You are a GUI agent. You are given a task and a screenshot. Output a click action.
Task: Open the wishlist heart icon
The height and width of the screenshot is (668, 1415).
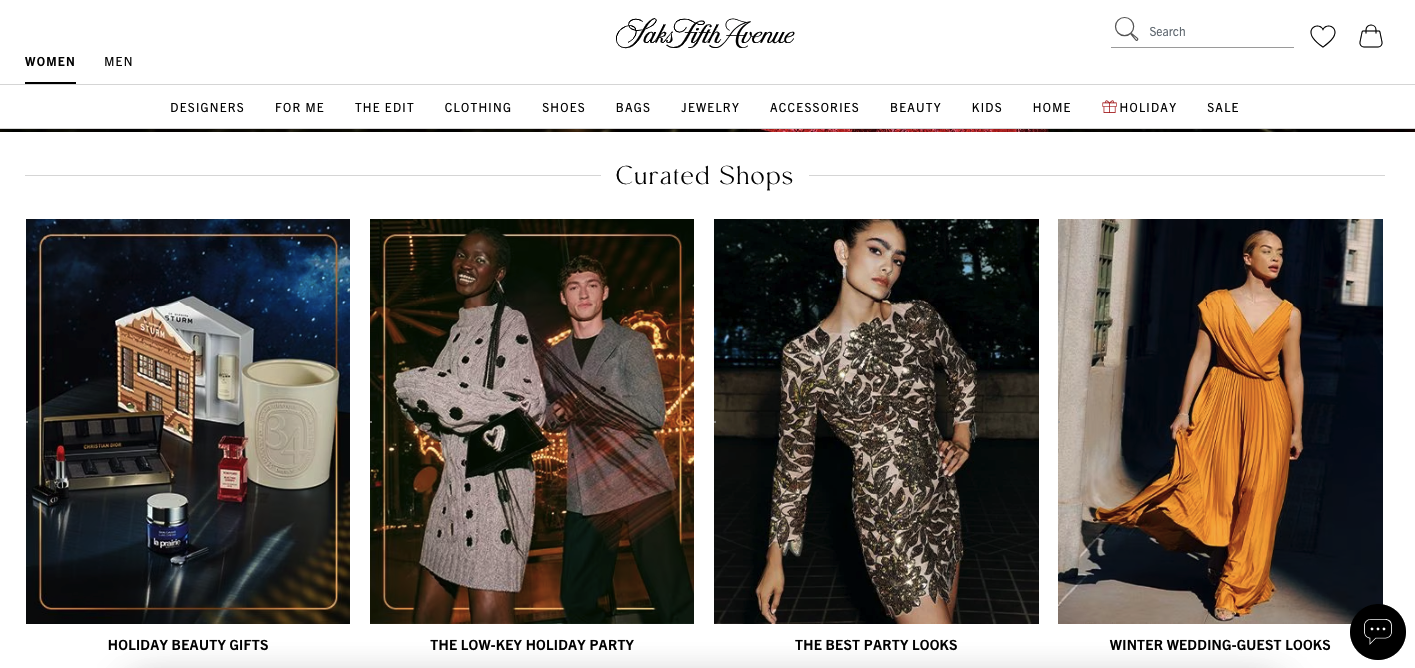[x=1323, y=37]
